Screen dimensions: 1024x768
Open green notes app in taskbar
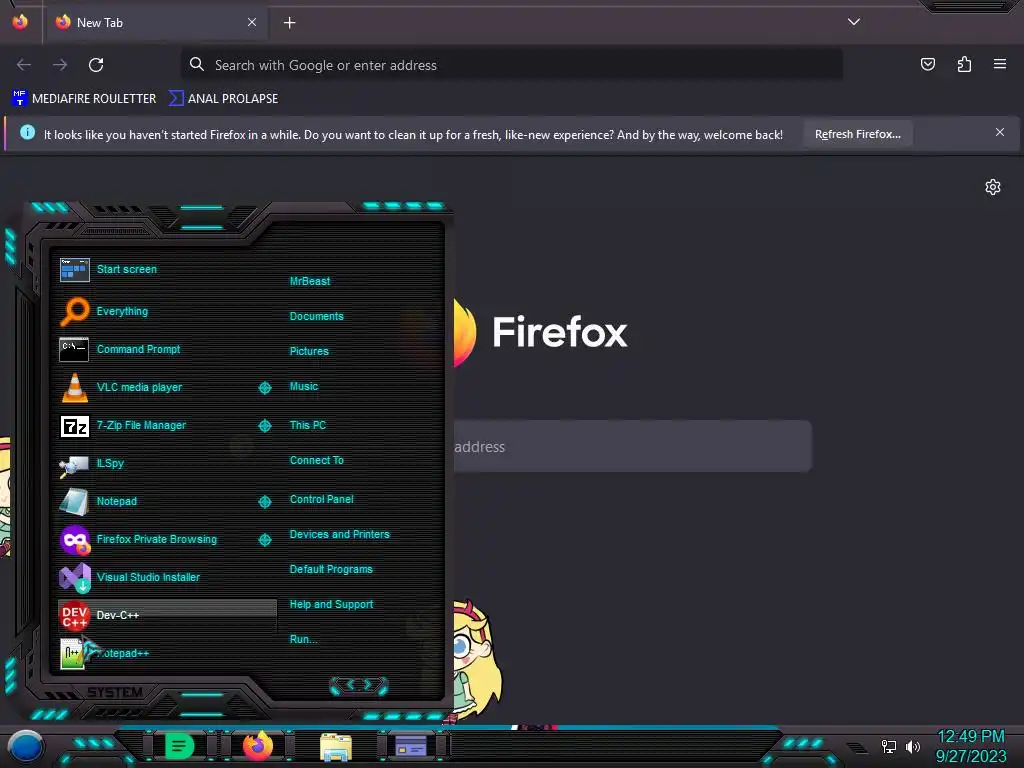pos(180,746)
